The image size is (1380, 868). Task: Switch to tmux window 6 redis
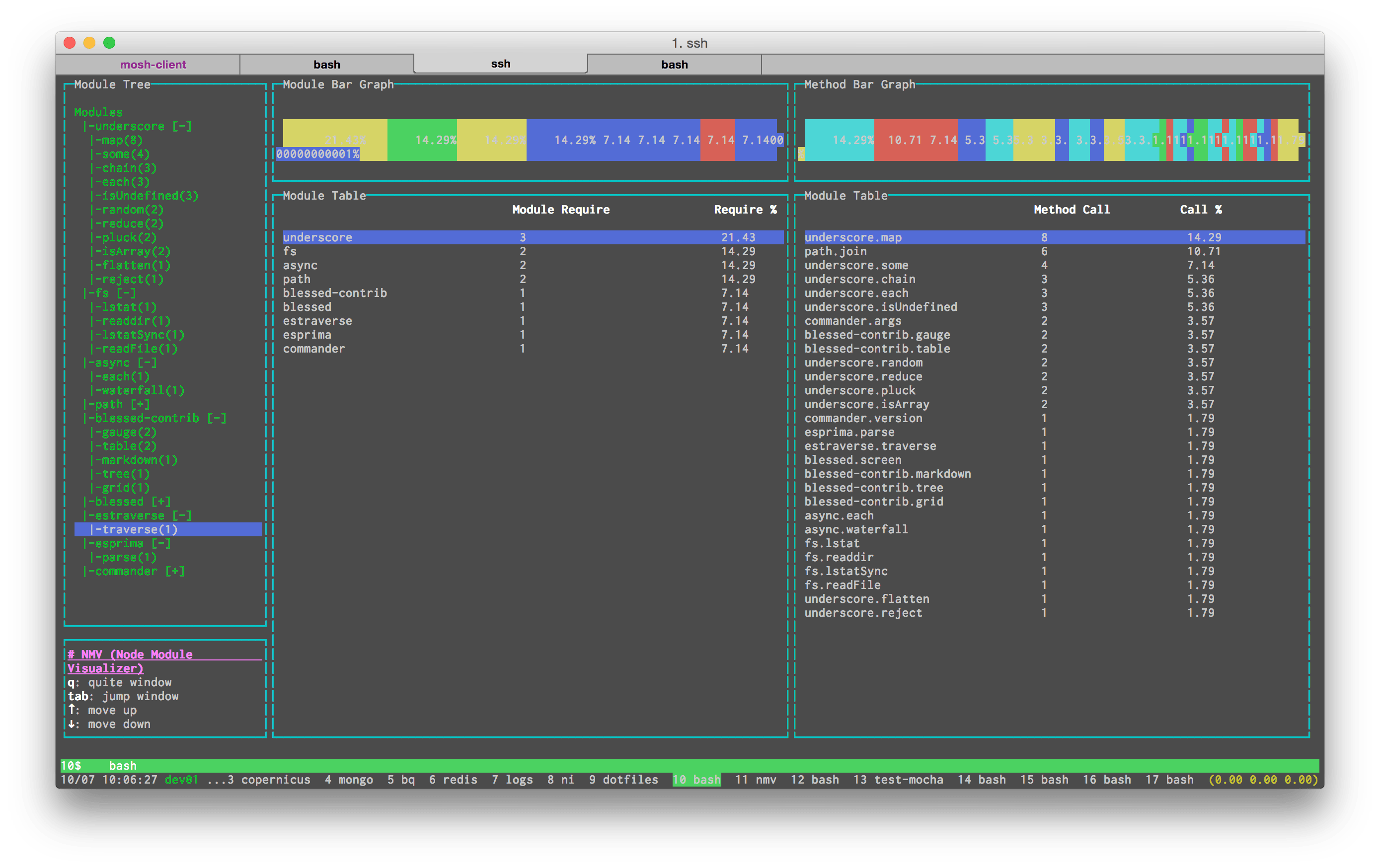tap(453, 779)
